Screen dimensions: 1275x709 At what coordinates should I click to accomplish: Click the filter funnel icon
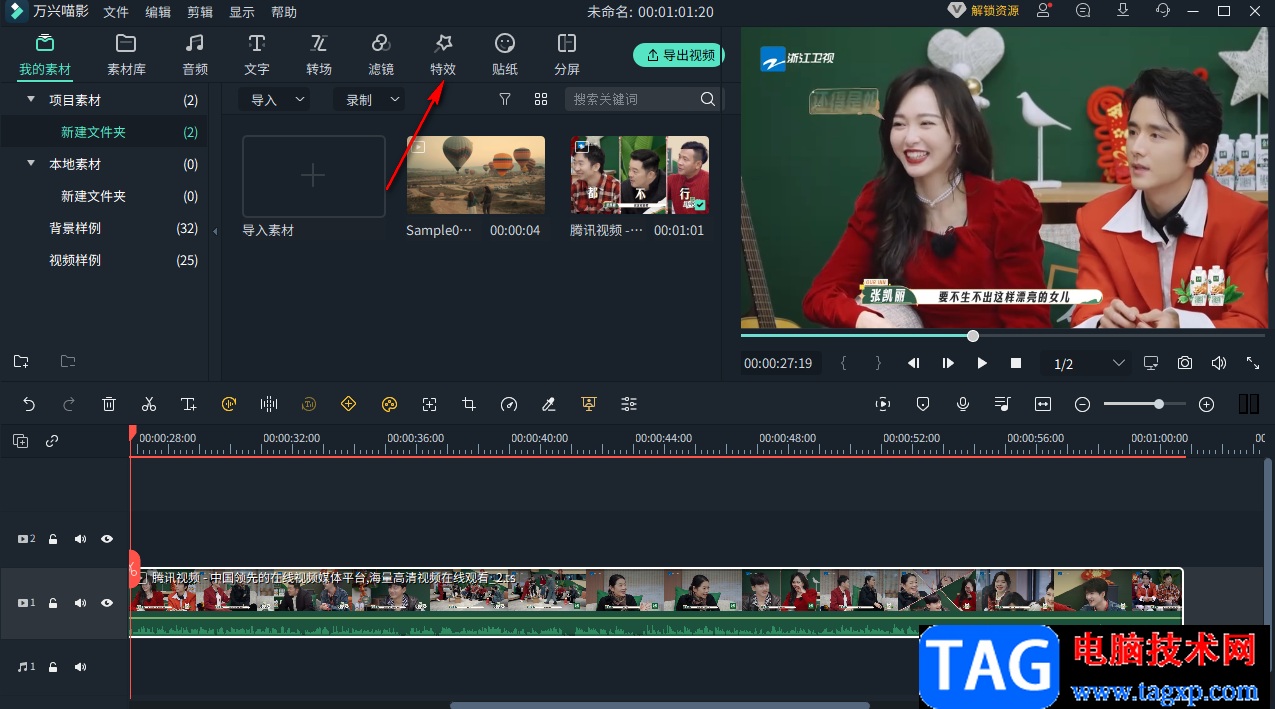point(505,100)
